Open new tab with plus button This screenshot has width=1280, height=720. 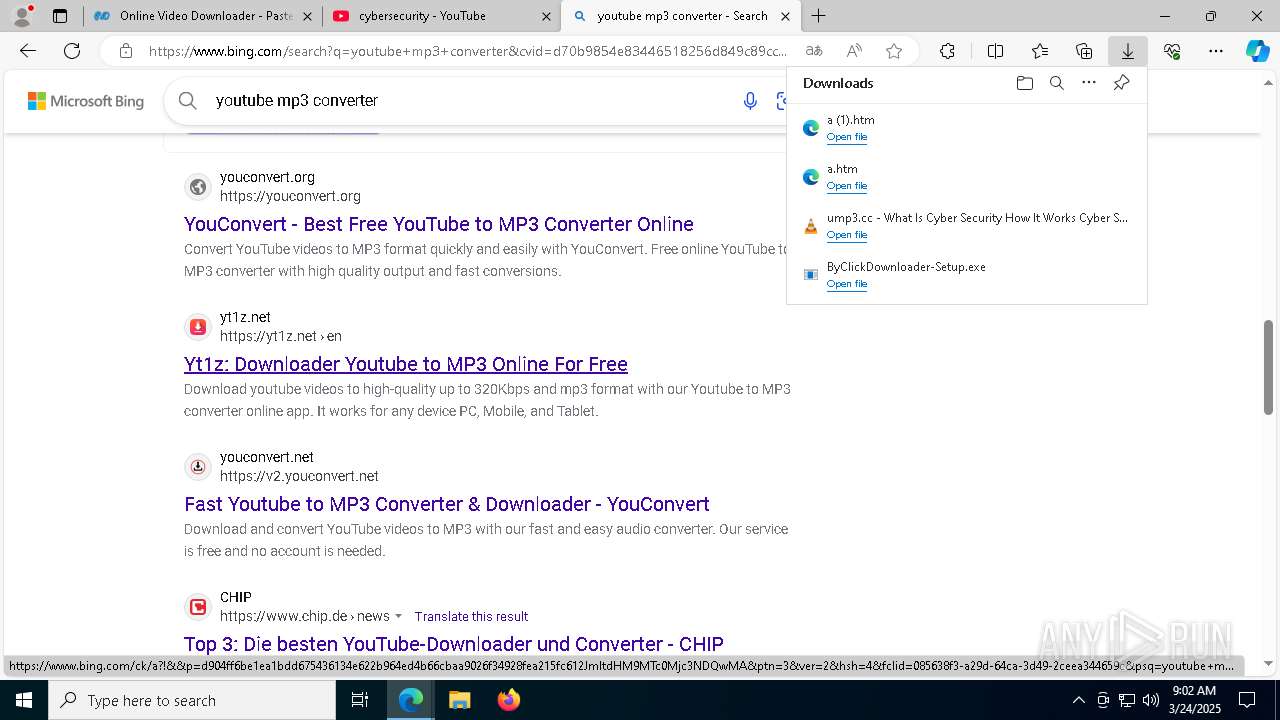coord(819,16)
